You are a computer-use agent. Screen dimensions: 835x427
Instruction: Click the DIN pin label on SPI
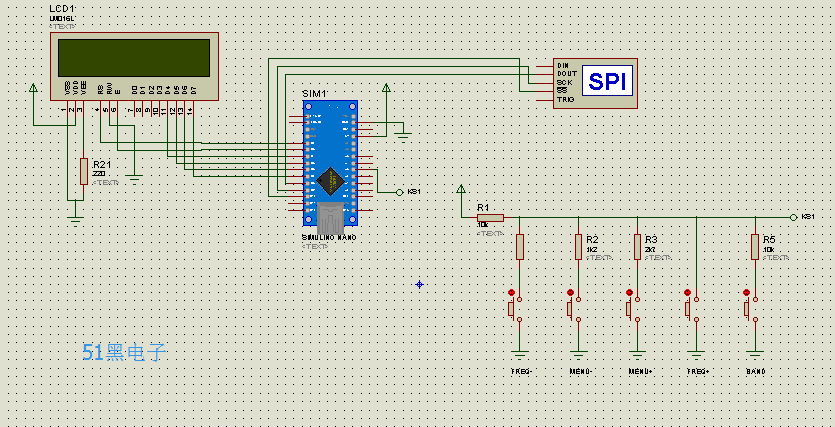[x=563, y=65]
